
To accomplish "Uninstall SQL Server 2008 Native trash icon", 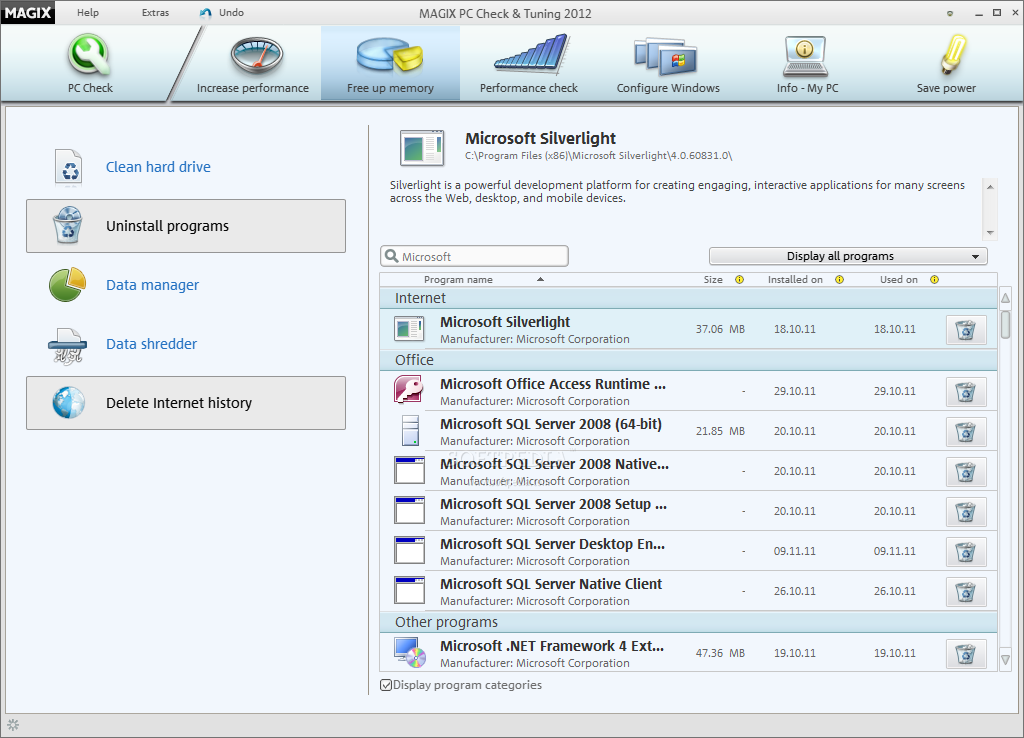I will tap(966, 471).
